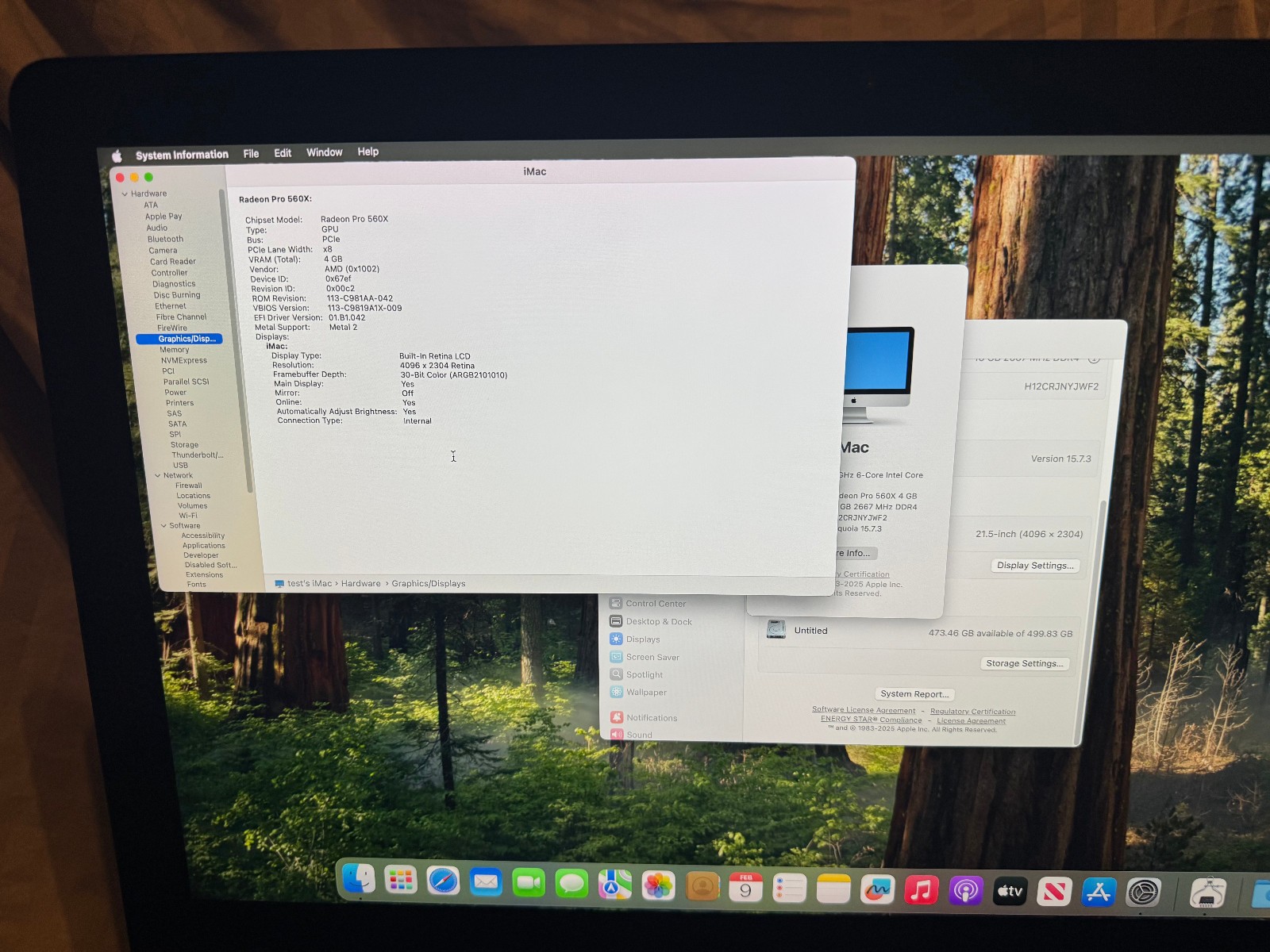Launch Launchpad from the Dock

401,880
